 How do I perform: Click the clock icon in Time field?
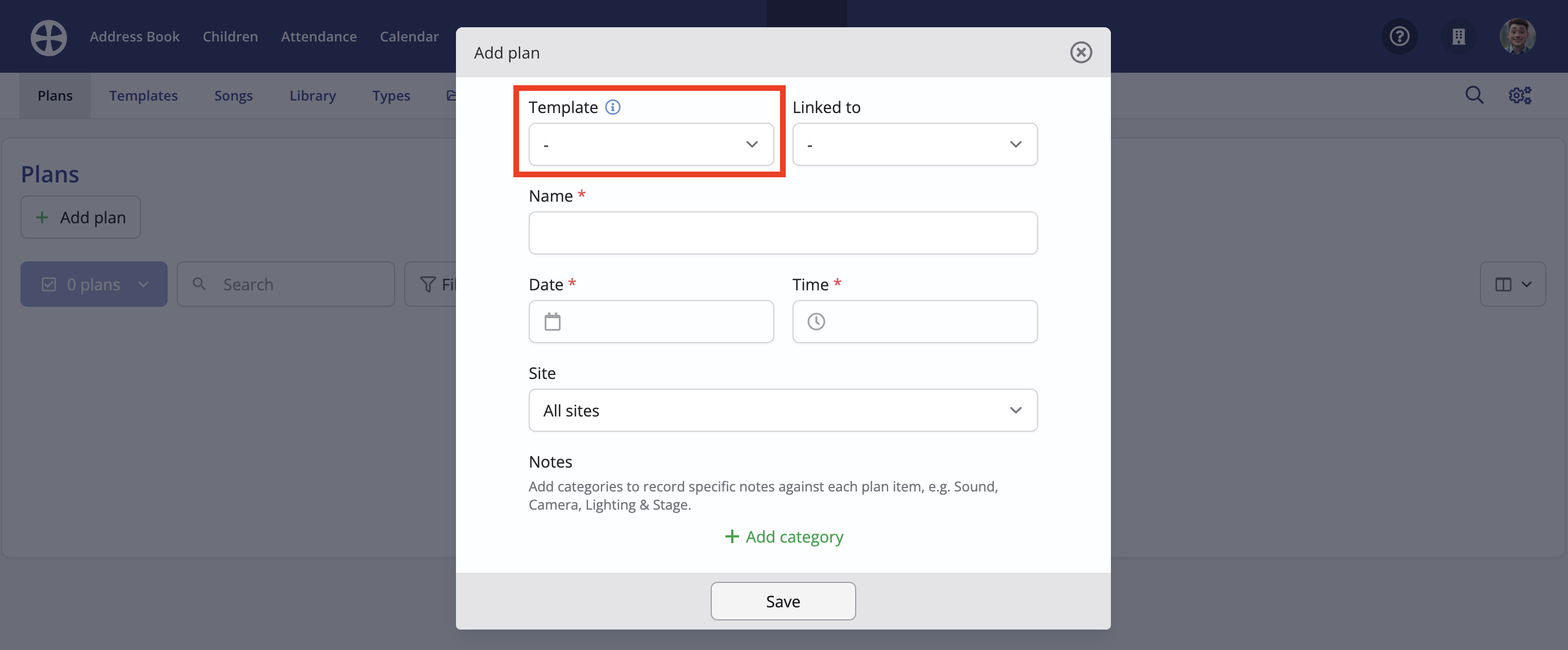click(x=816, y=321)
